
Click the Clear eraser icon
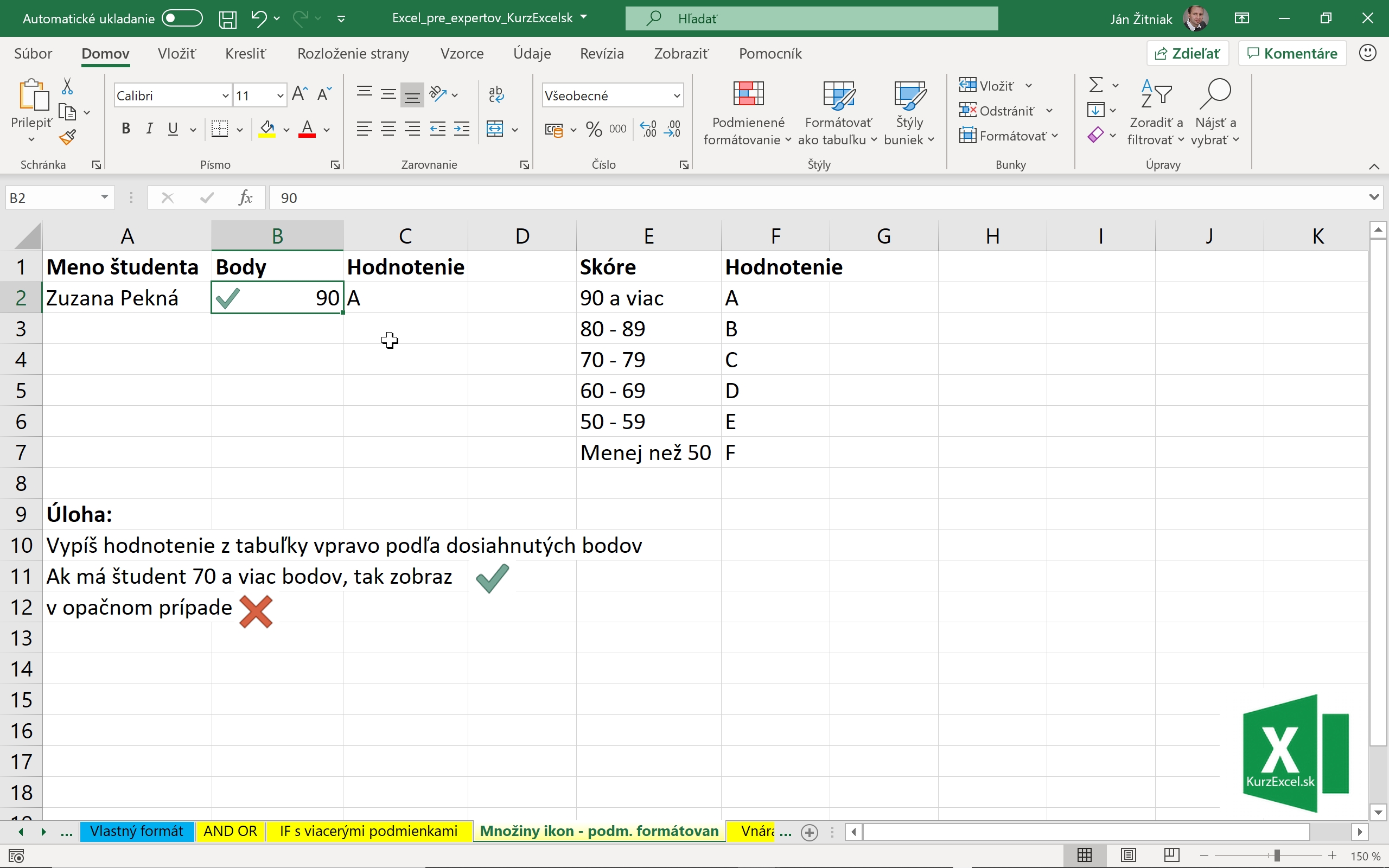[x=1095, y=135]
